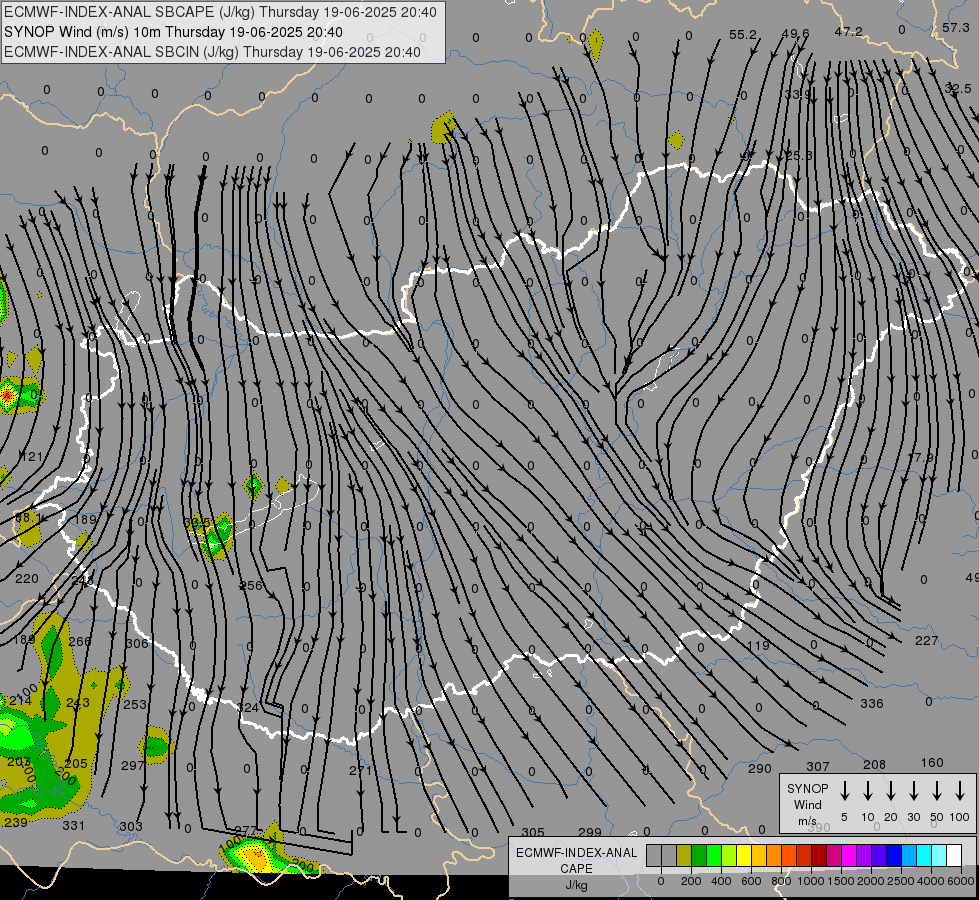Click the 324 value on the map
Screen dimensions: 979x900
pyautogui.click(x=248, y=708)
